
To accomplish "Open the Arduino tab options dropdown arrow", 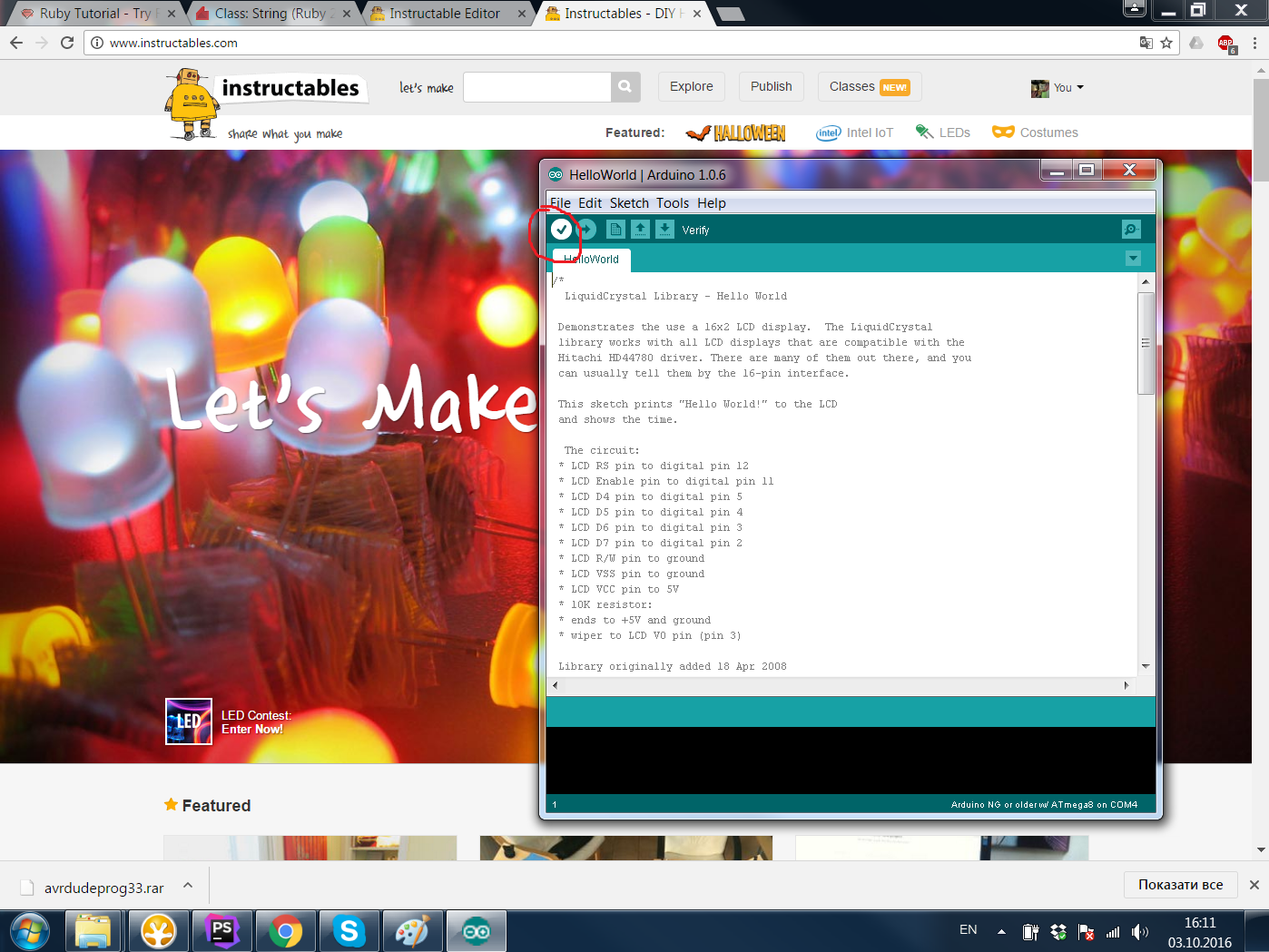I will (x=1133, y=259).
